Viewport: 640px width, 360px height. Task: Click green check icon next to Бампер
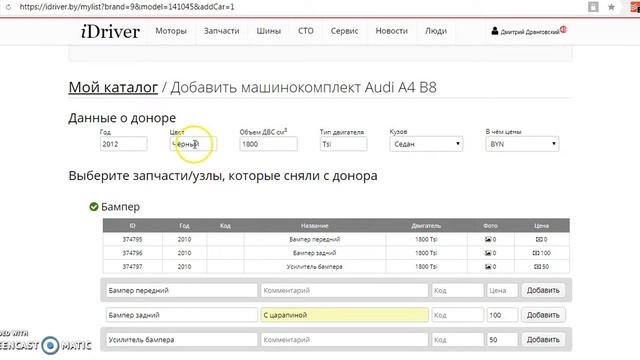pos(94,207)
